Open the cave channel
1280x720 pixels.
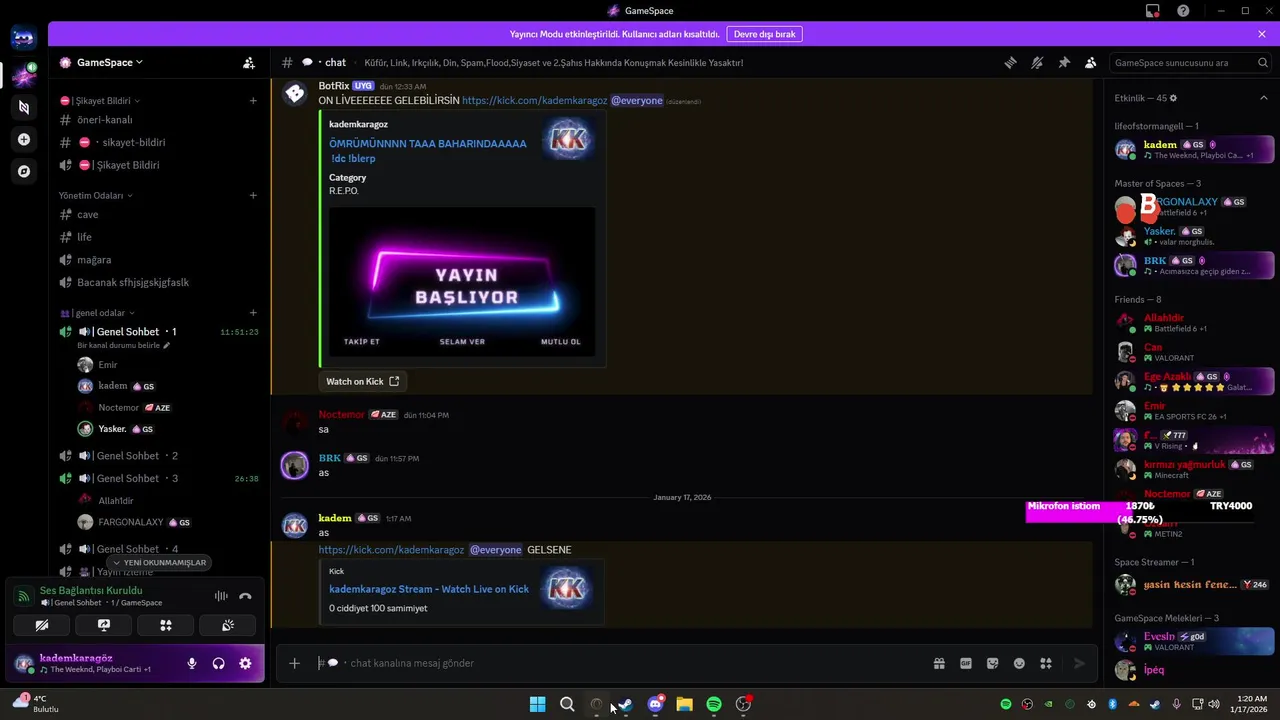pos(160,214)
